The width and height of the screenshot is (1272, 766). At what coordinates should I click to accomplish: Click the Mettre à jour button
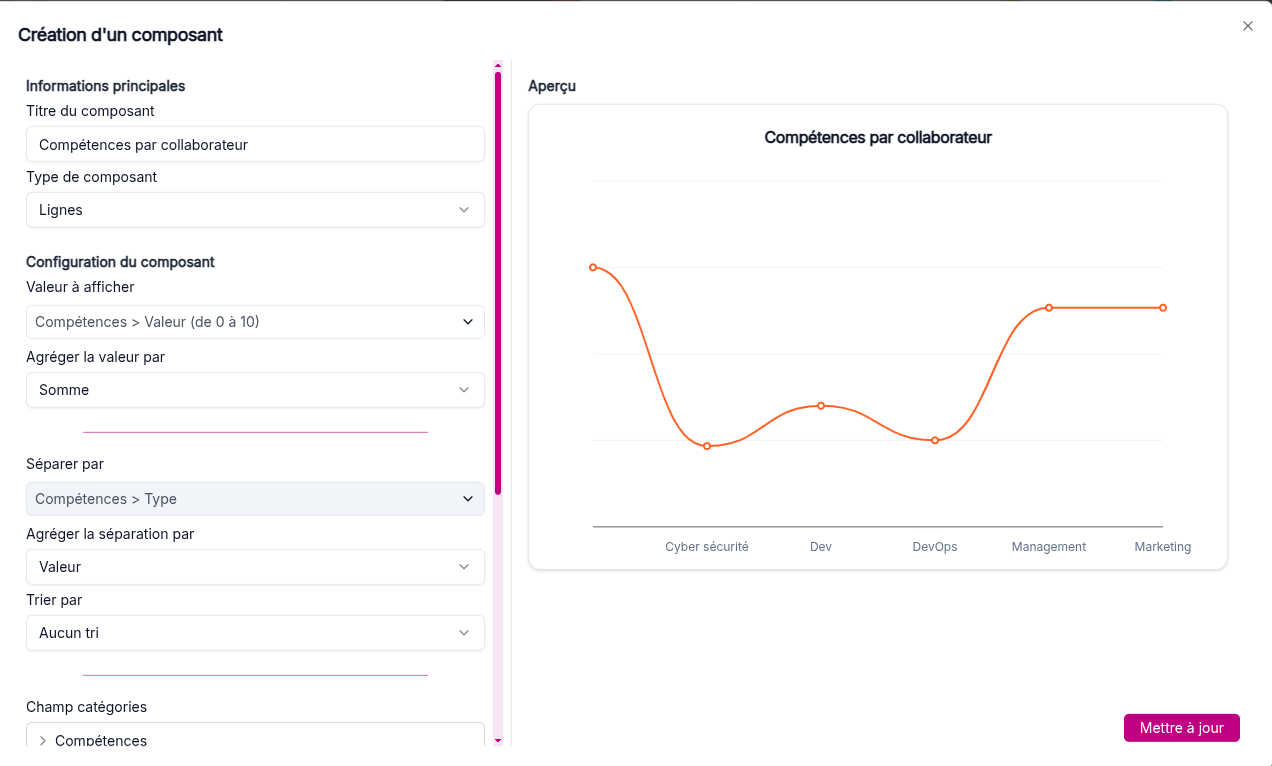pyautogui.click(x=1181, y=728)
